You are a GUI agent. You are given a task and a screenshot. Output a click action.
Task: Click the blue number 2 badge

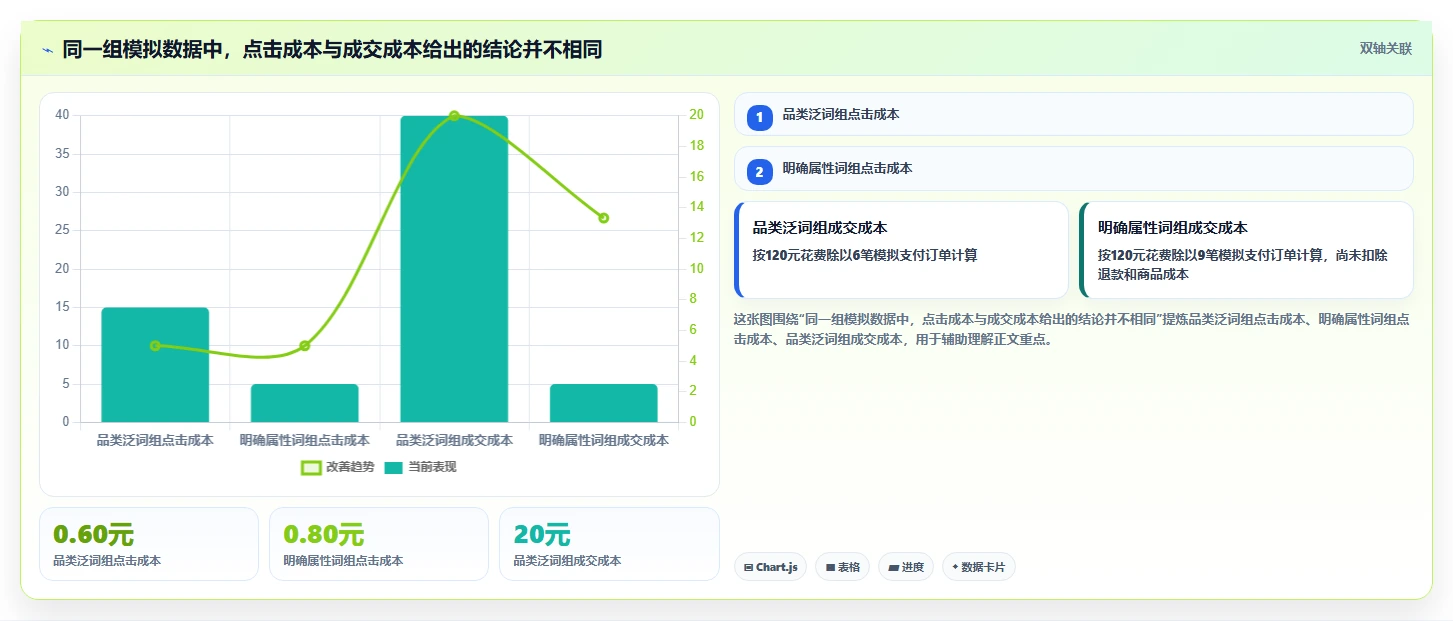[x=759, y=172]
